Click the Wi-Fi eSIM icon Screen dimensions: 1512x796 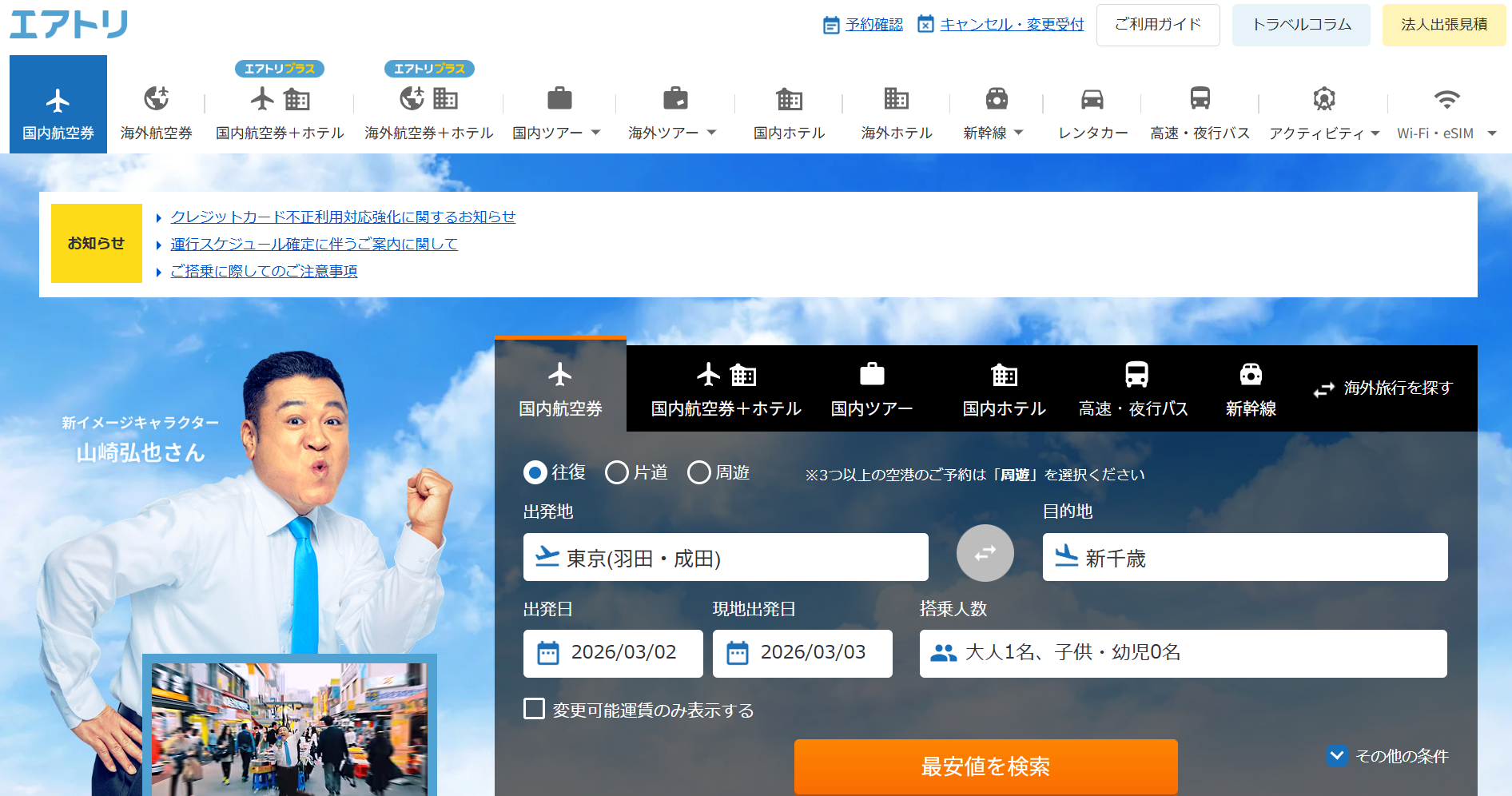(1446, 100)
